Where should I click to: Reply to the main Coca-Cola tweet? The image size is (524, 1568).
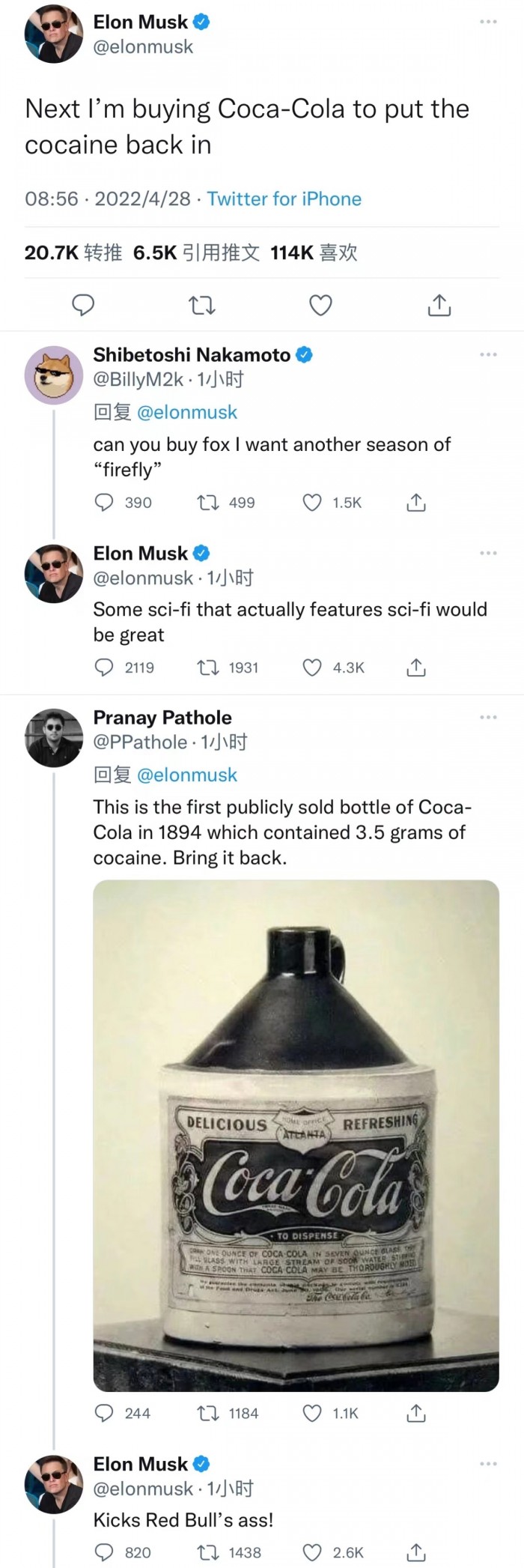pyautogui.click(x=83, y=305)
